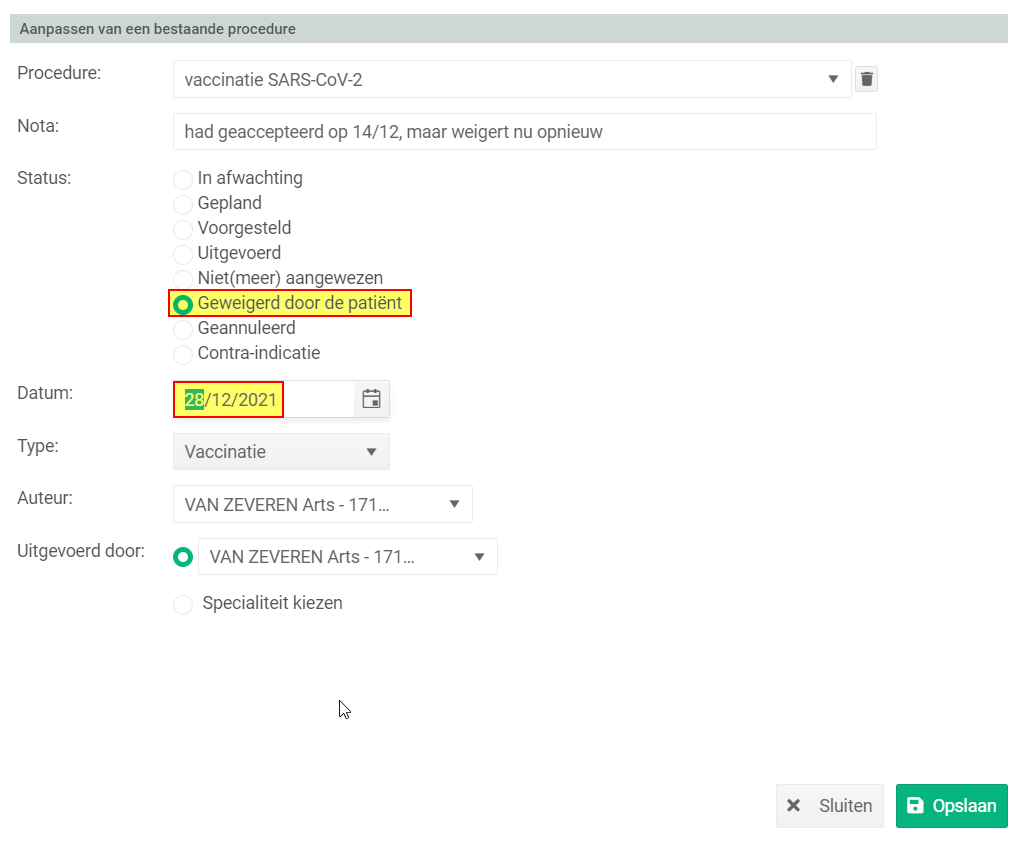The height and width of the screenshot is (843, 1029).
Task: Select radio next to Uitgevoerd door dropdown
Action: tap(182, 557)
